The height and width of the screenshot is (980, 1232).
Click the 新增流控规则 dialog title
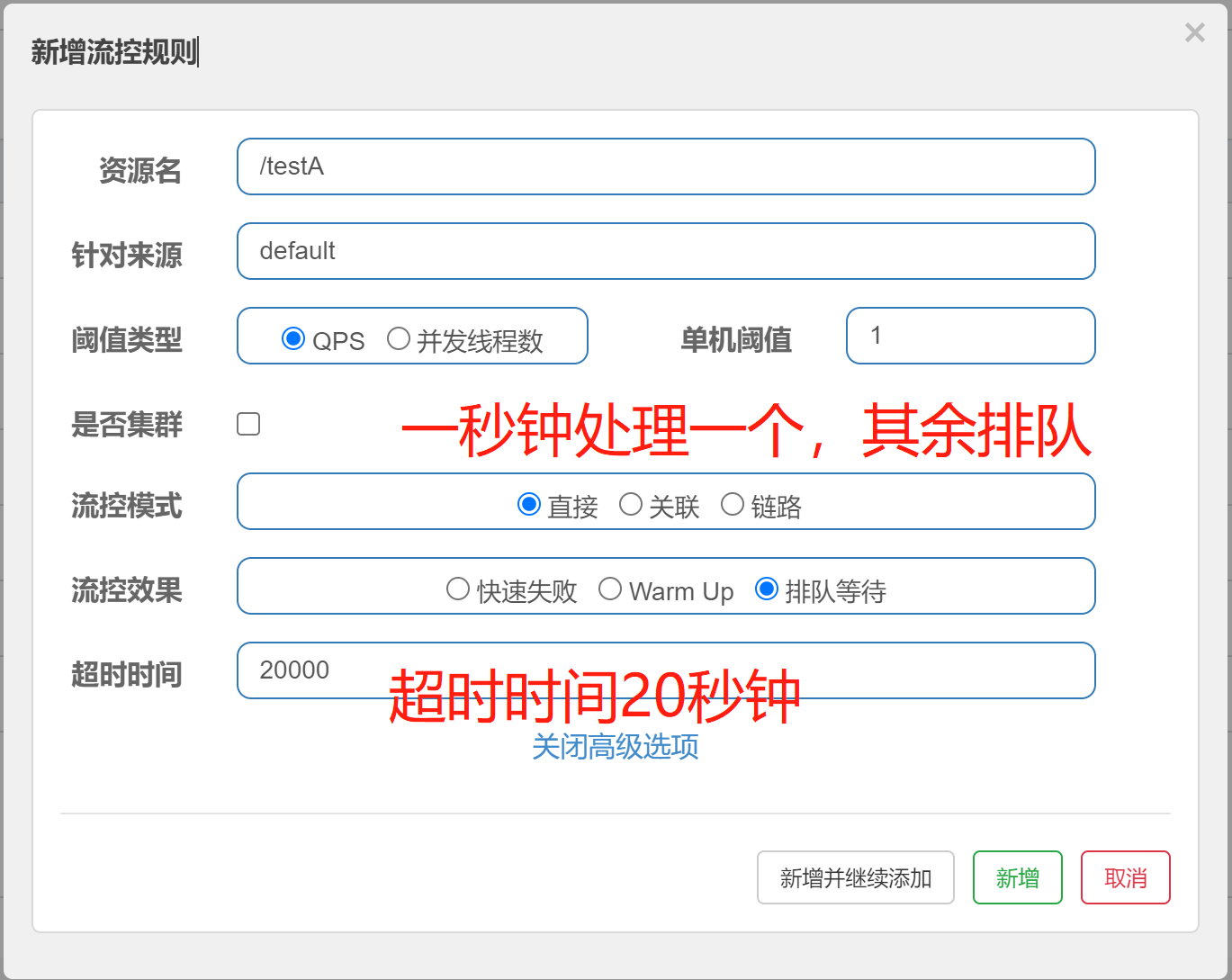[x=114, y=52]
